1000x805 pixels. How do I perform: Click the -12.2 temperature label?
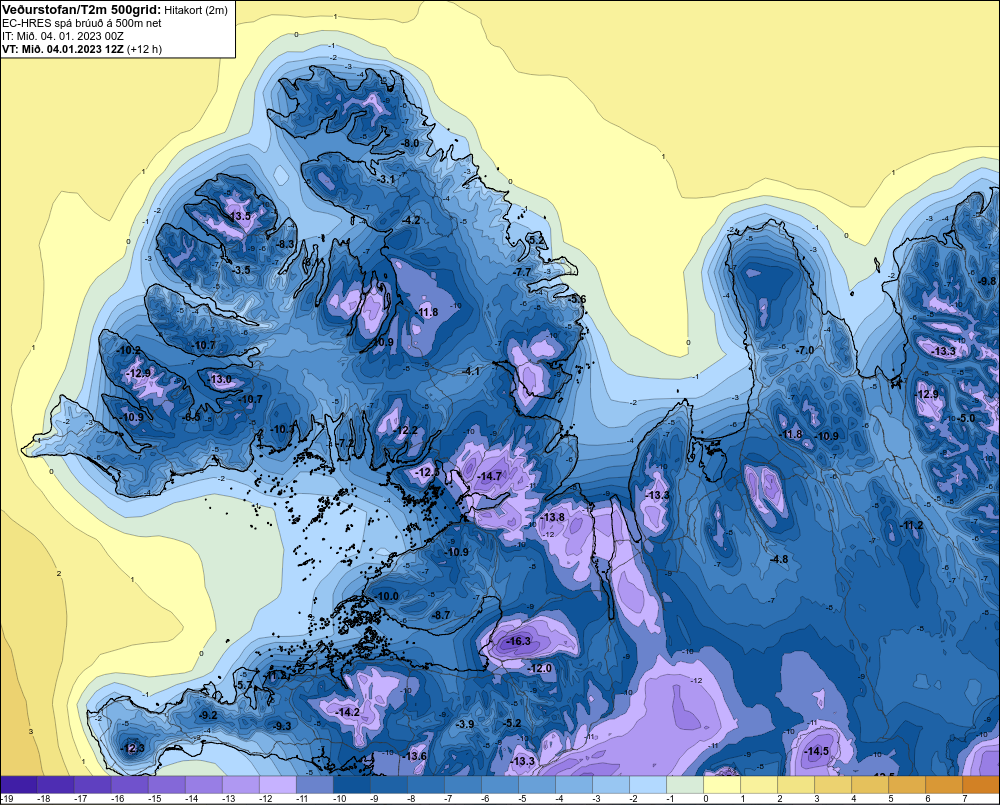coord(406,430)
